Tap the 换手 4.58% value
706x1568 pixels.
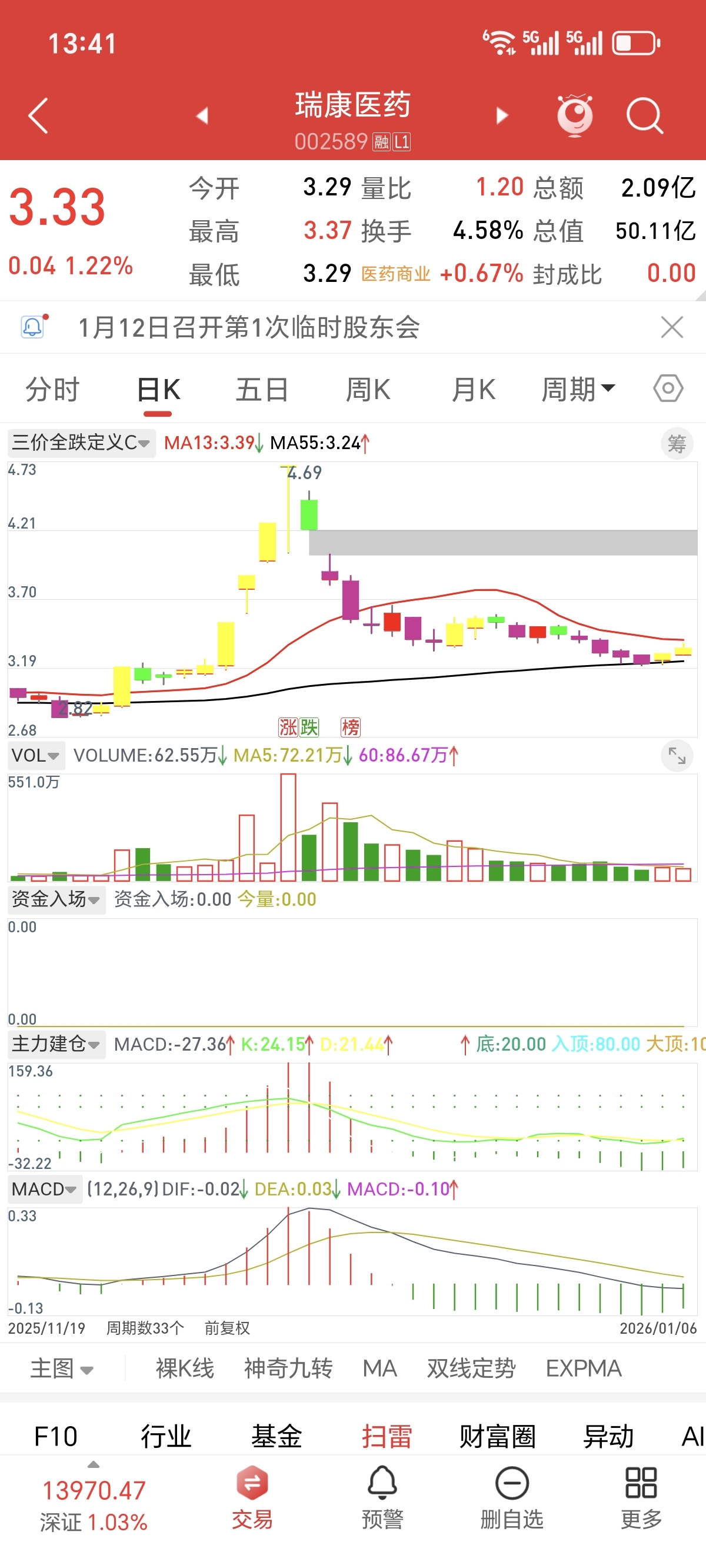pyautogui.click(x=488, y=231)
